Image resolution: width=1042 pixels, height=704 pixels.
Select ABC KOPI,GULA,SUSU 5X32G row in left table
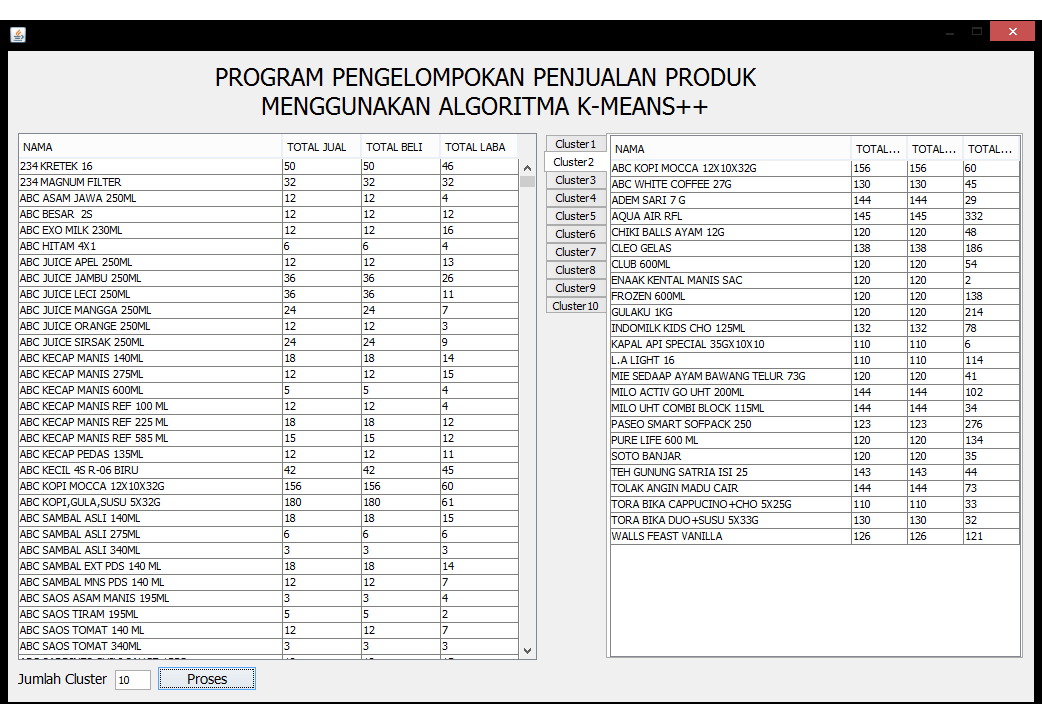[x=150, y=502]
